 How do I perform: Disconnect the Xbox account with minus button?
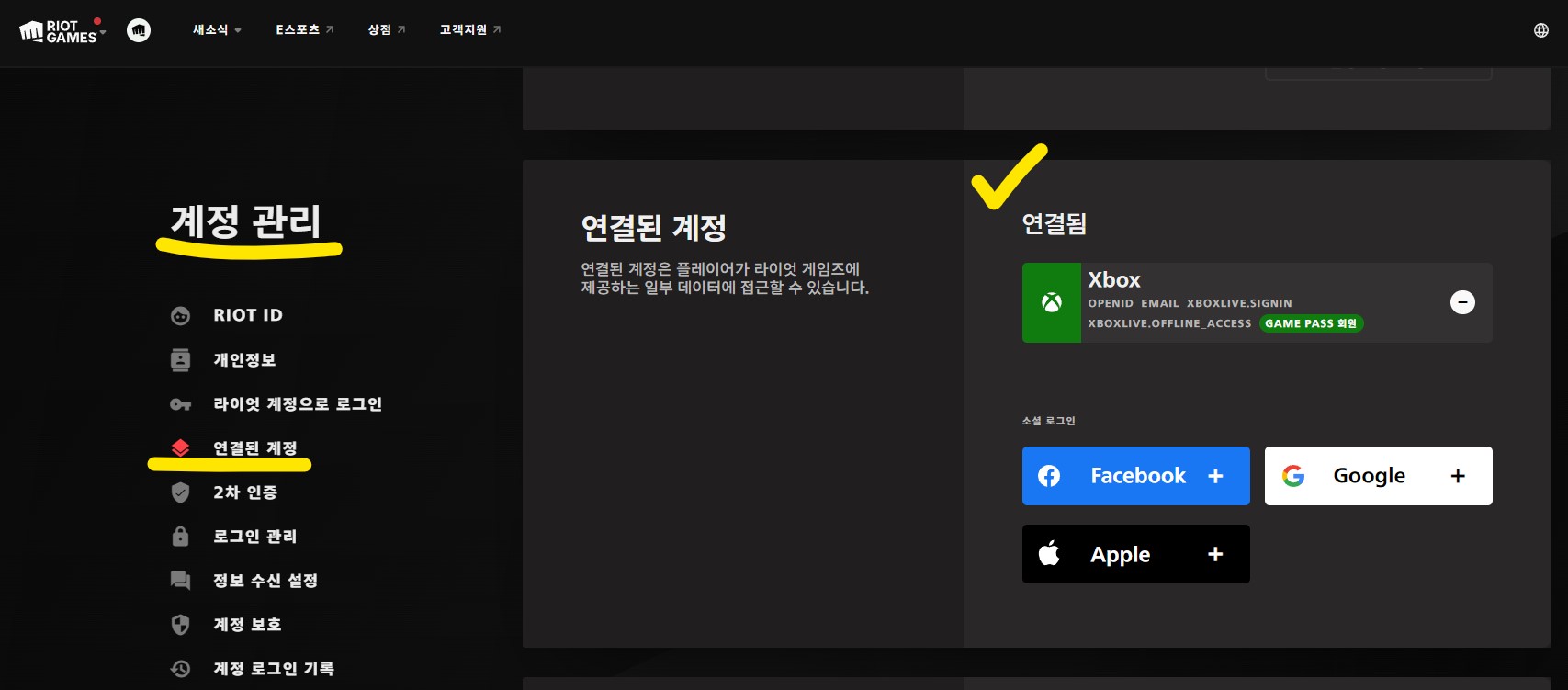coord(1462,302)
